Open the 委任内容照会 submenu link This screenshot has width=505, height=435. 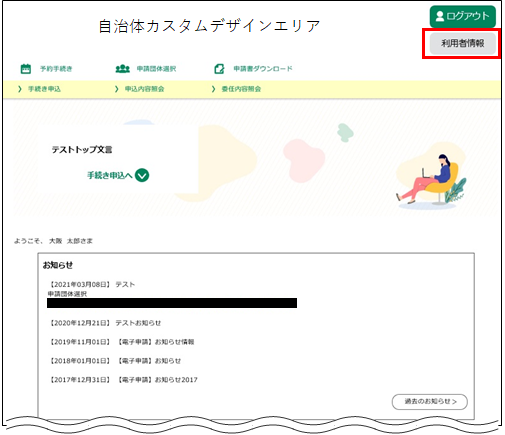pos(241,89)
